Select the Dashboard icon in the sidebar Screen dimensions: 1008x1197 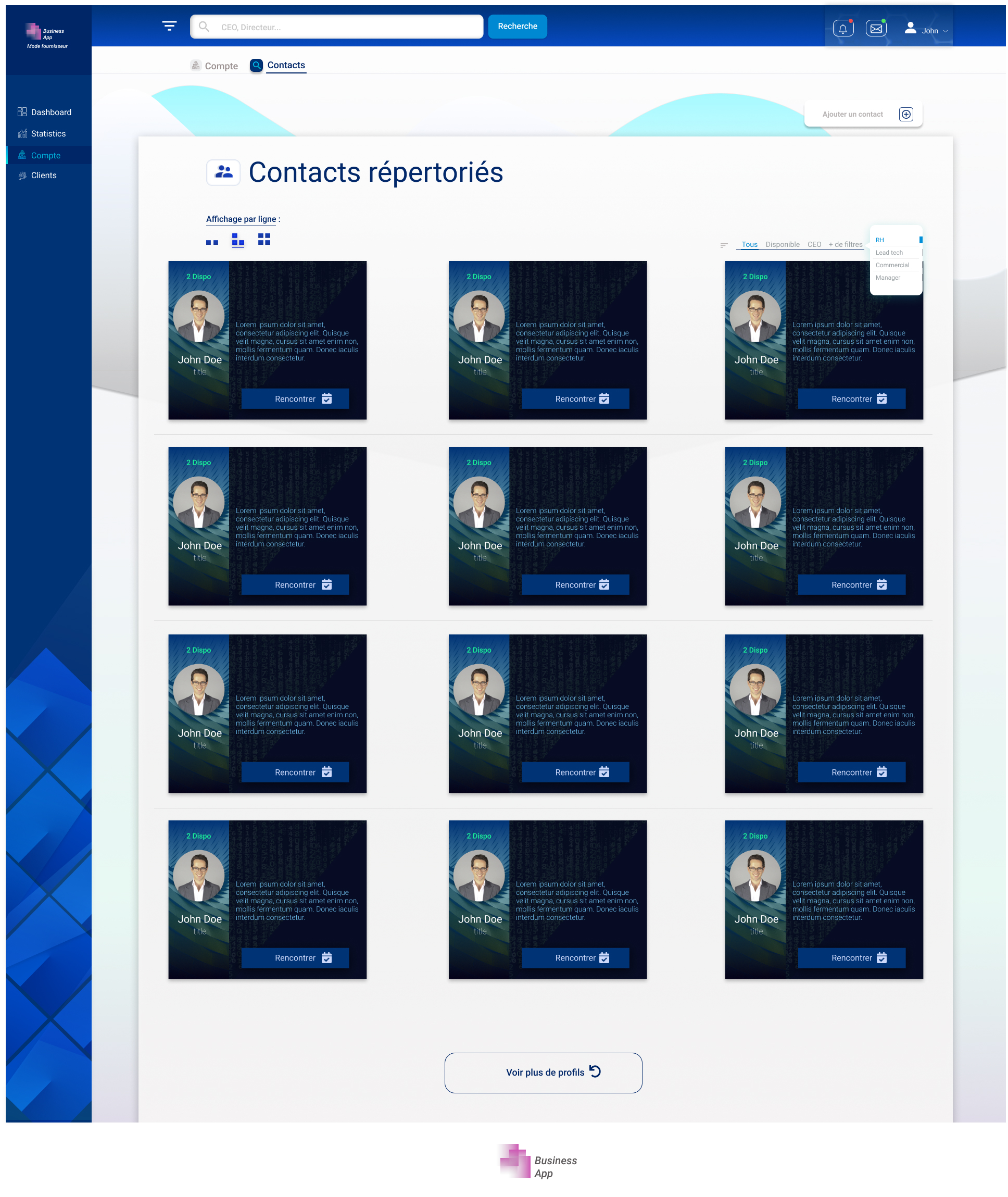tap(22, 111)
